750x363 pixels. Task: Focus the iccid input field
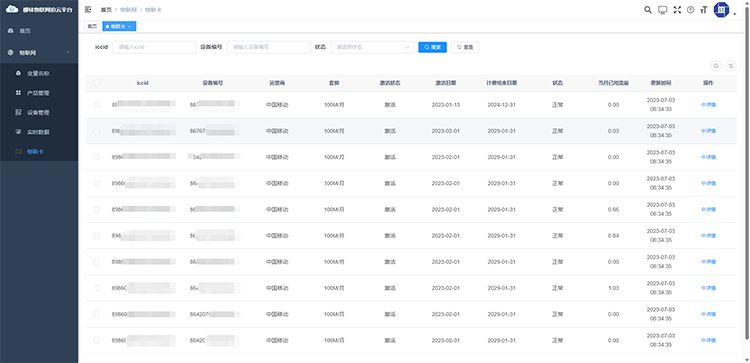154,47
